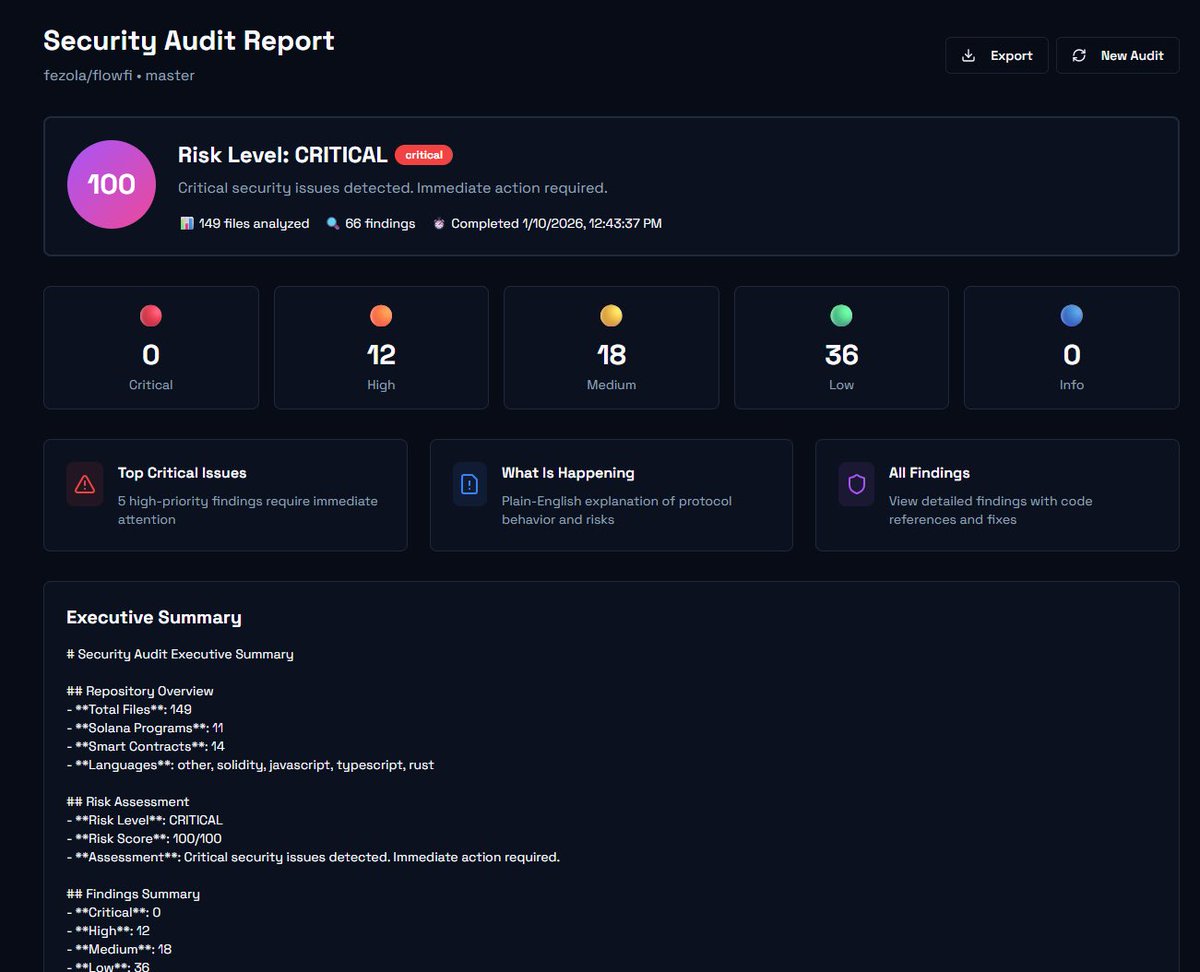The image size is (1200, 972).
Task: Click the bar chart icon beside files analyzed
Action: [186, 224]
